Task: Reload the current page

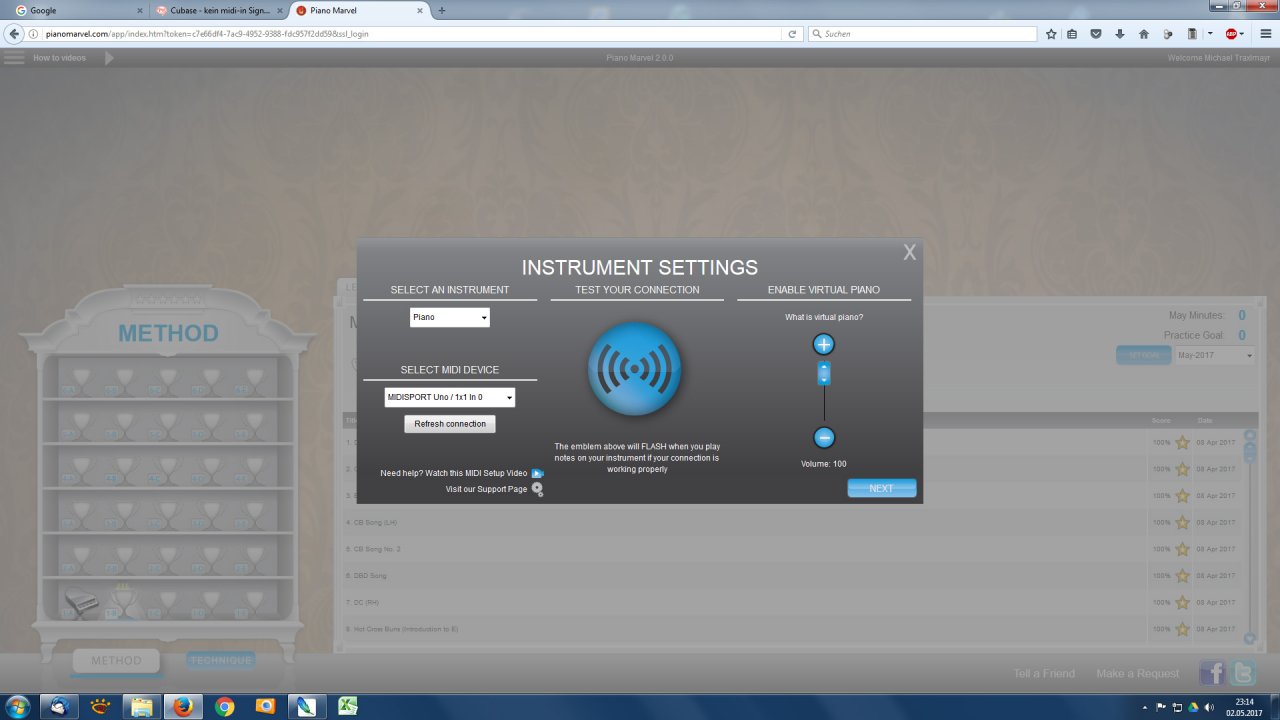Action: [792, 34]
